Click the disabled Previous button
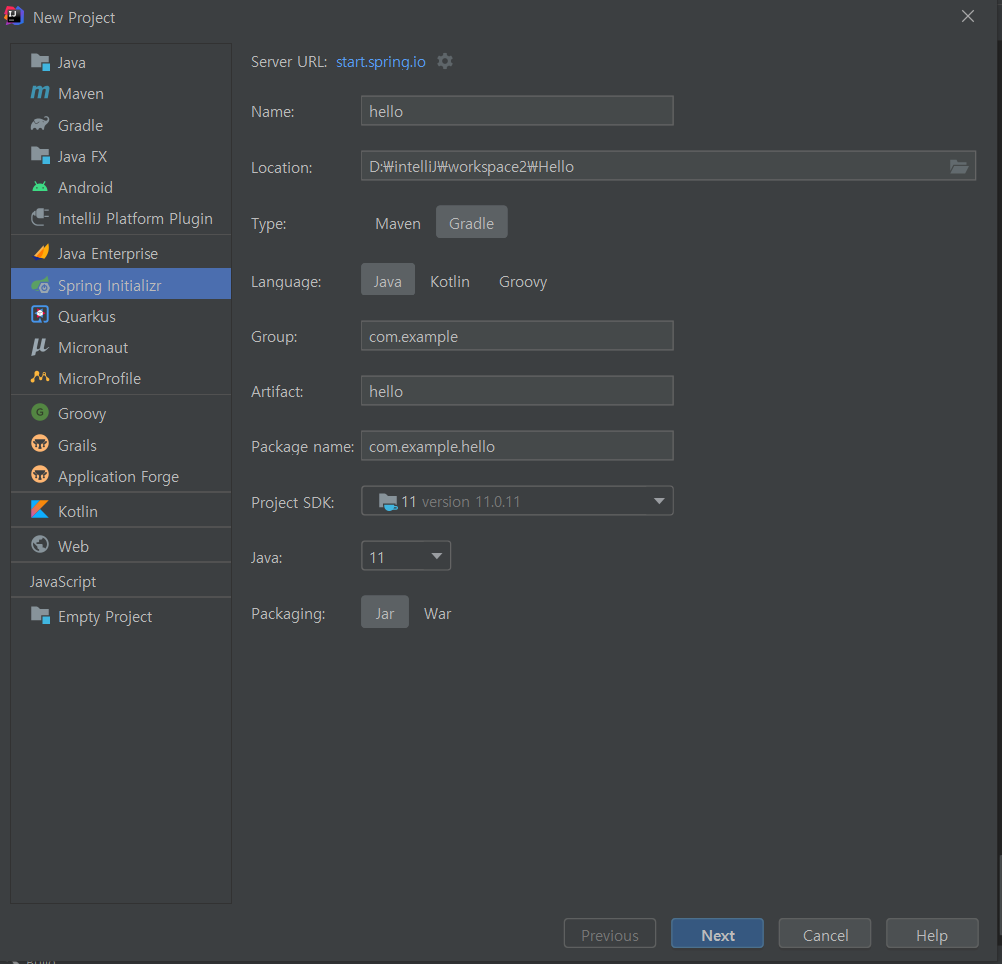1002x964 pixels. coord(610,933)
